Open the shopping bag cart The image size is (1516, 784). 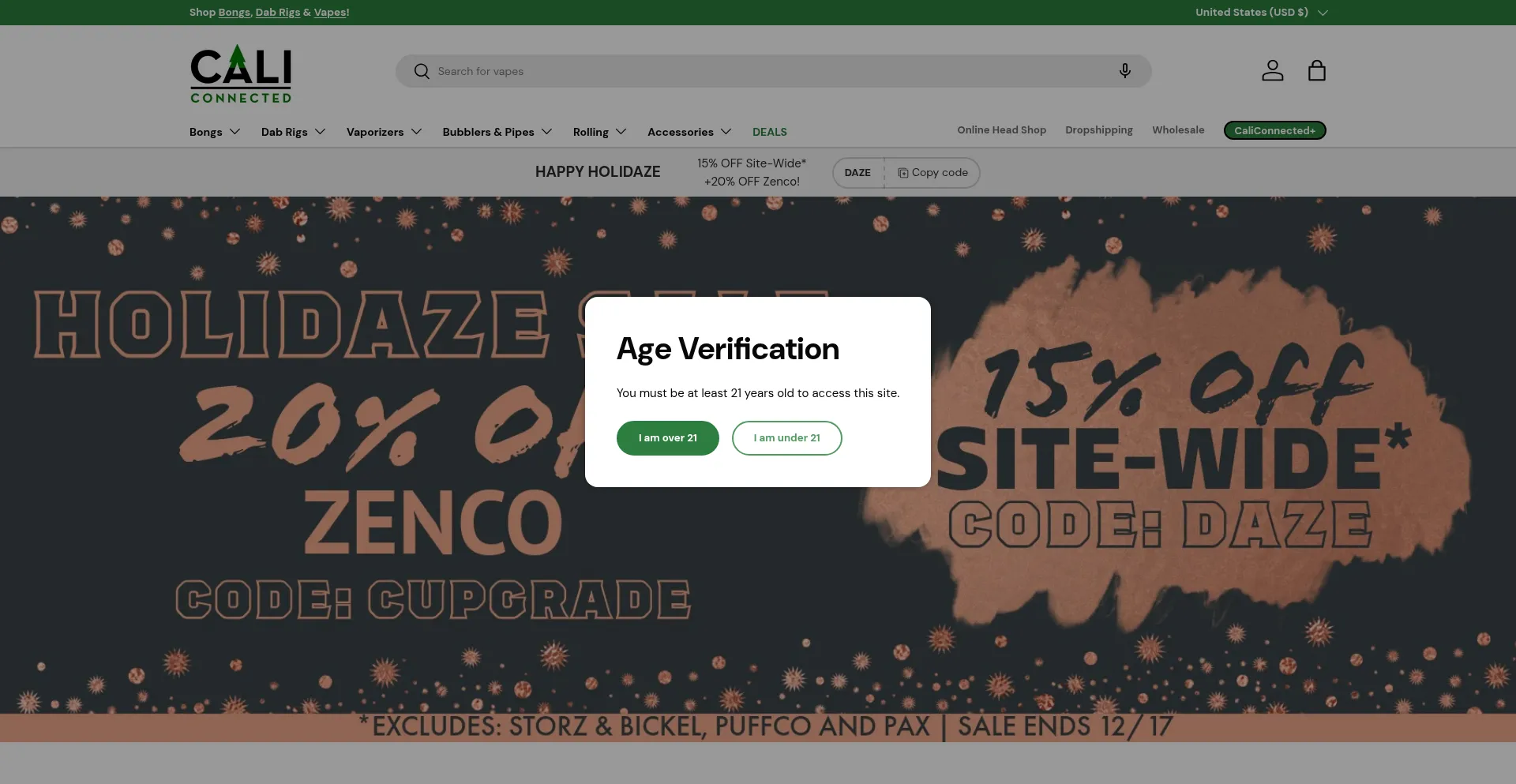tap(1316, 71)
